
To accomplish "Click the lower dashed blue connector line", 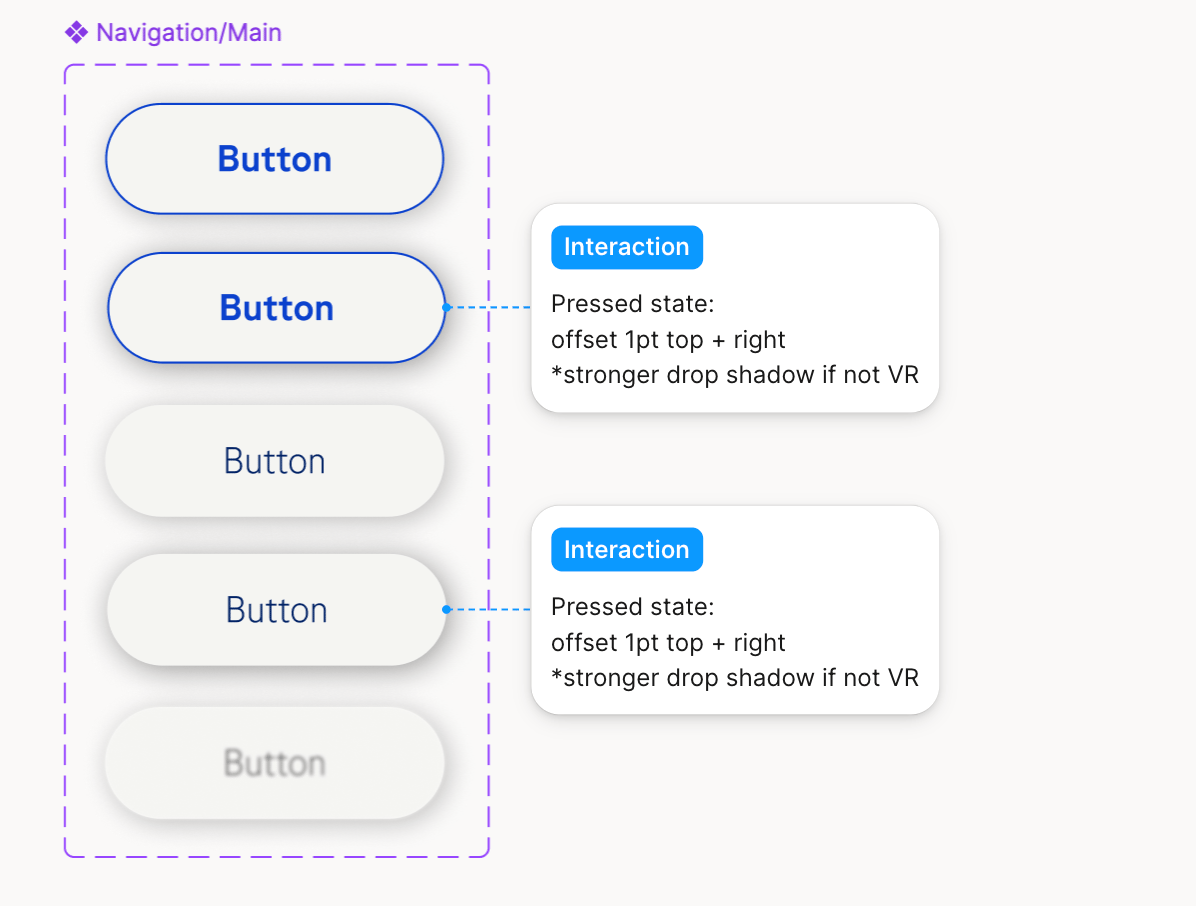I will pyautogui.click(x=490, y=609).
